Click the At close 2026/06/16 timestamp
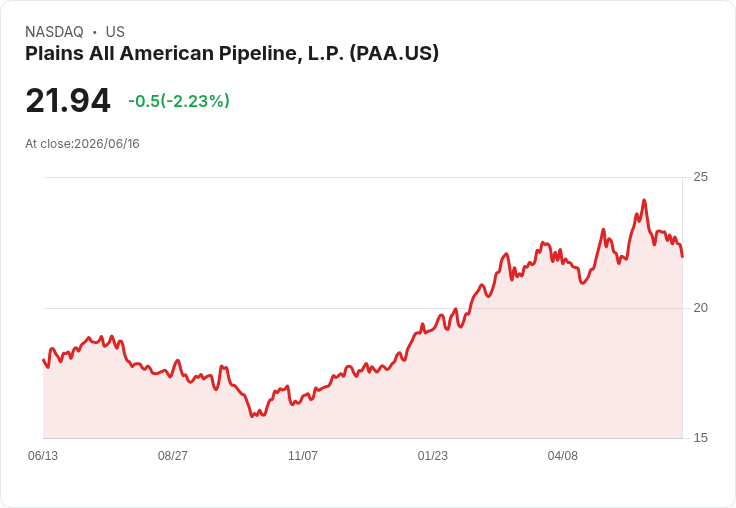 [x=82, y=144]
